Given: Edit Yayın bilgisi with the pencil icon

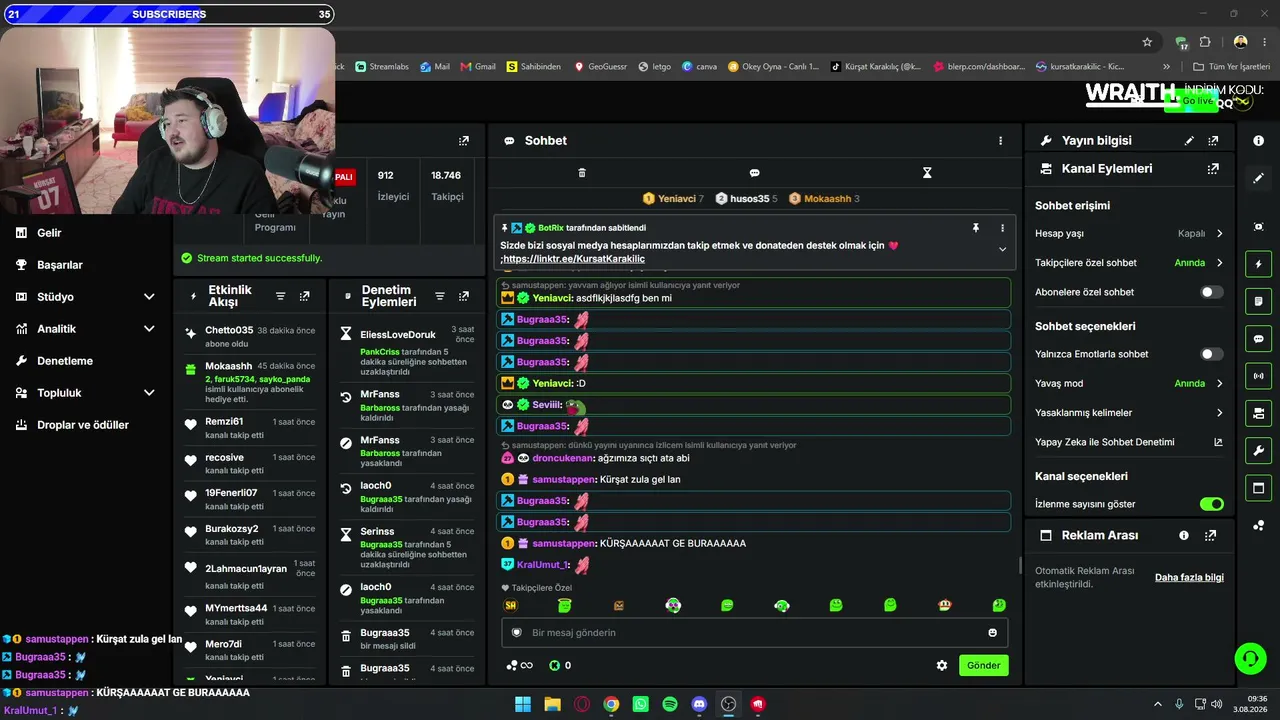Looking at the screenshot, I should (1189, 141).
